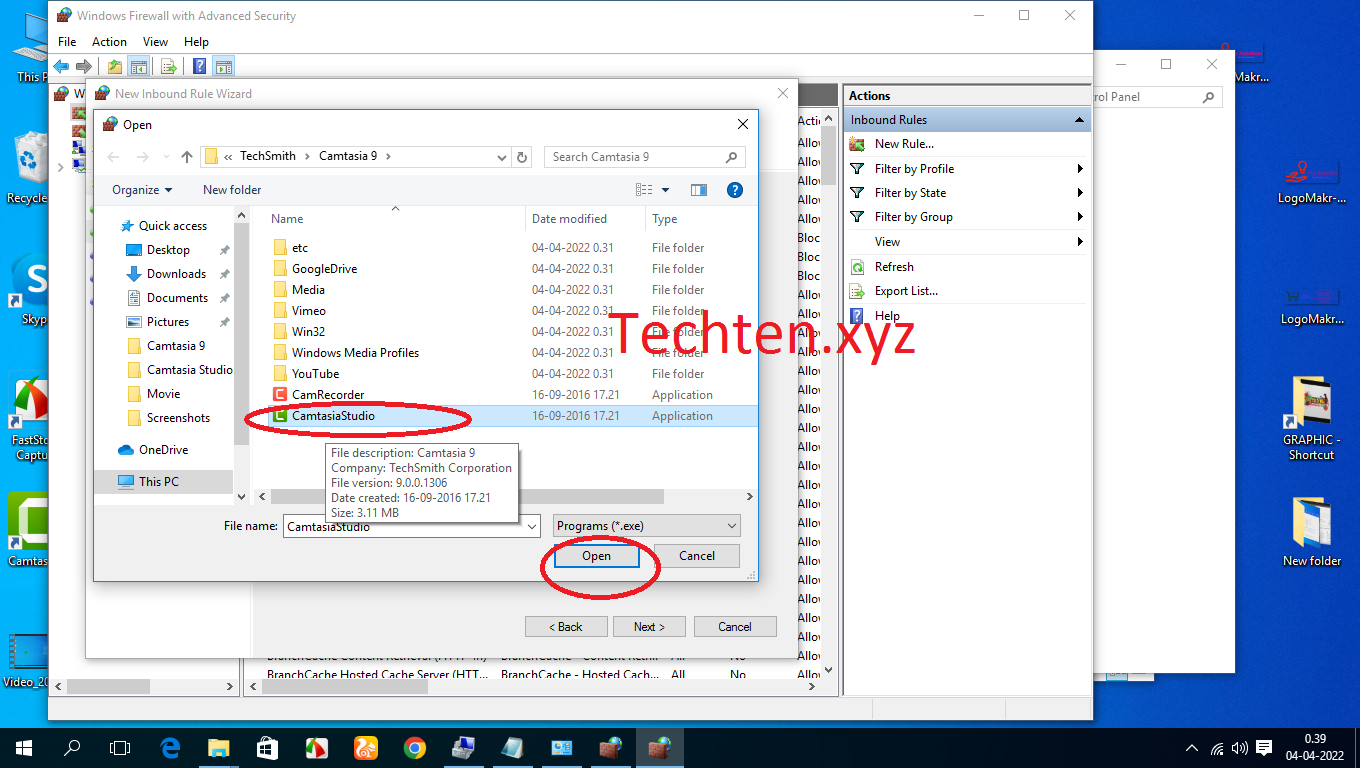Open Desktop under Quick access

(x=168, y=250)
